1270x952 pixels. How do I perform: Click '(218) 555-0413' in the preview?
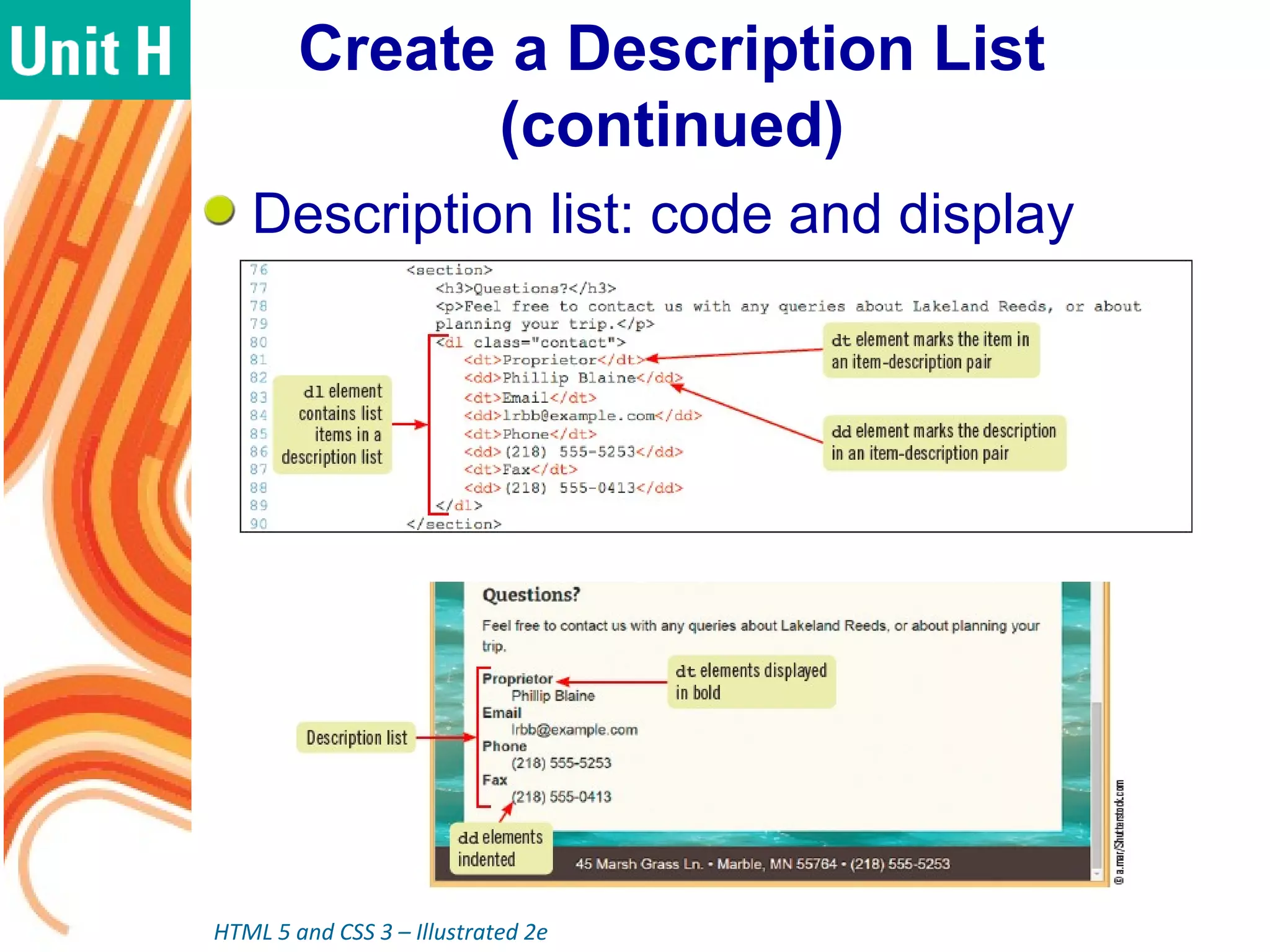(x=561, y=797)
